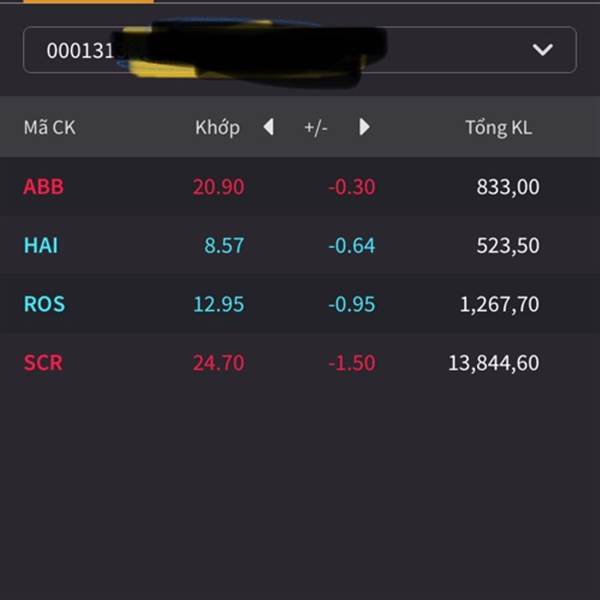Click SCR total volume 13,844,60
The image size is (600, 600).
click(494, 363)
